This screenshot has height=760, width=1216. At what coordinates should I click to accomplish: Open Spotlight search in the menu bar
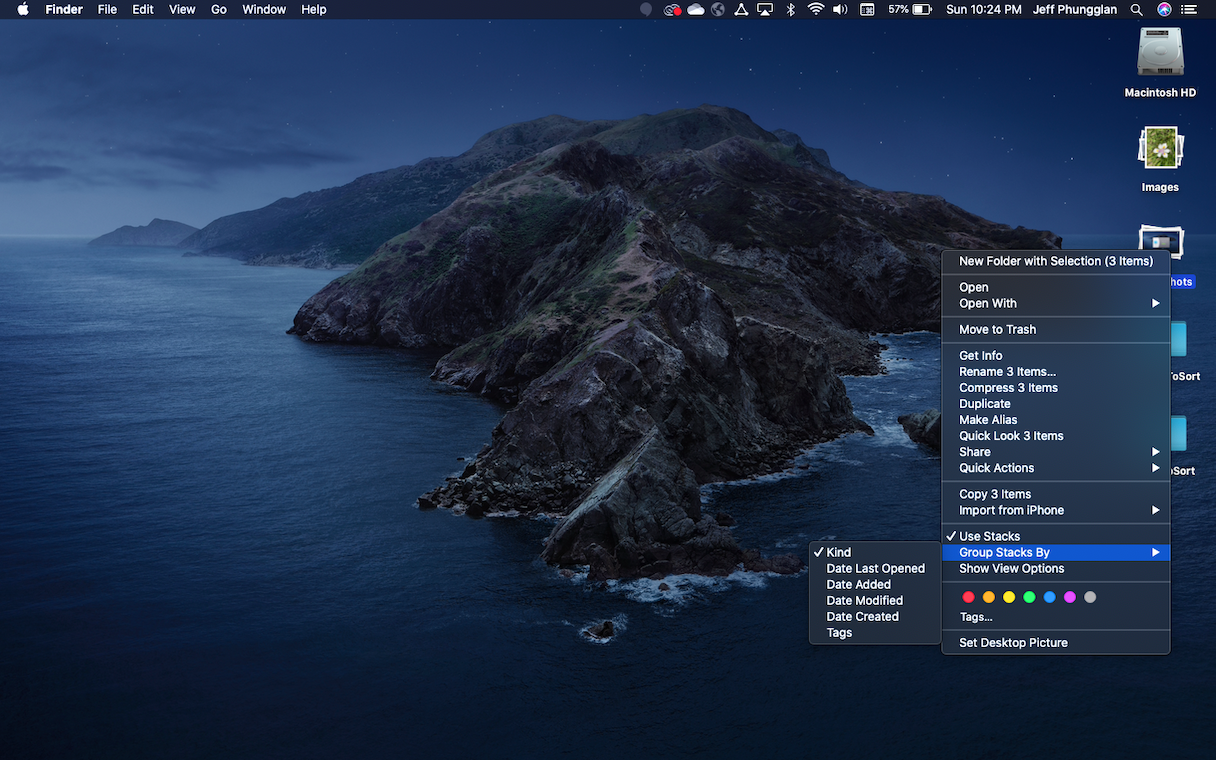(1136, 9)
